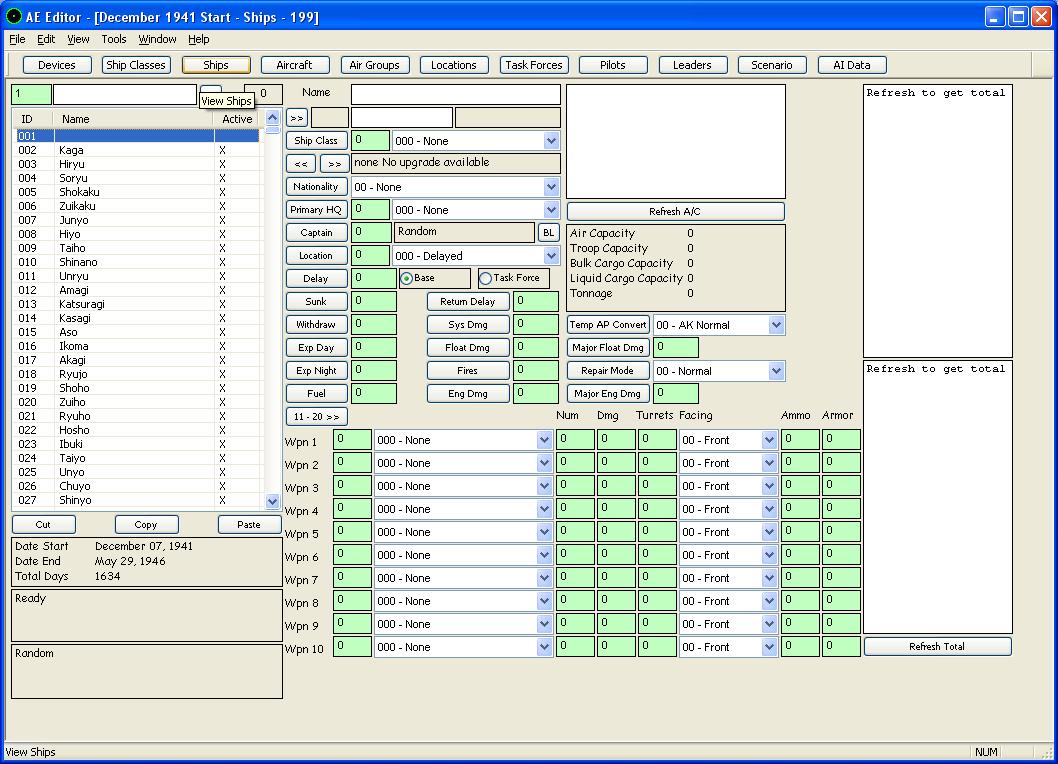
Task: Open the Window menu
Action: 157,39
